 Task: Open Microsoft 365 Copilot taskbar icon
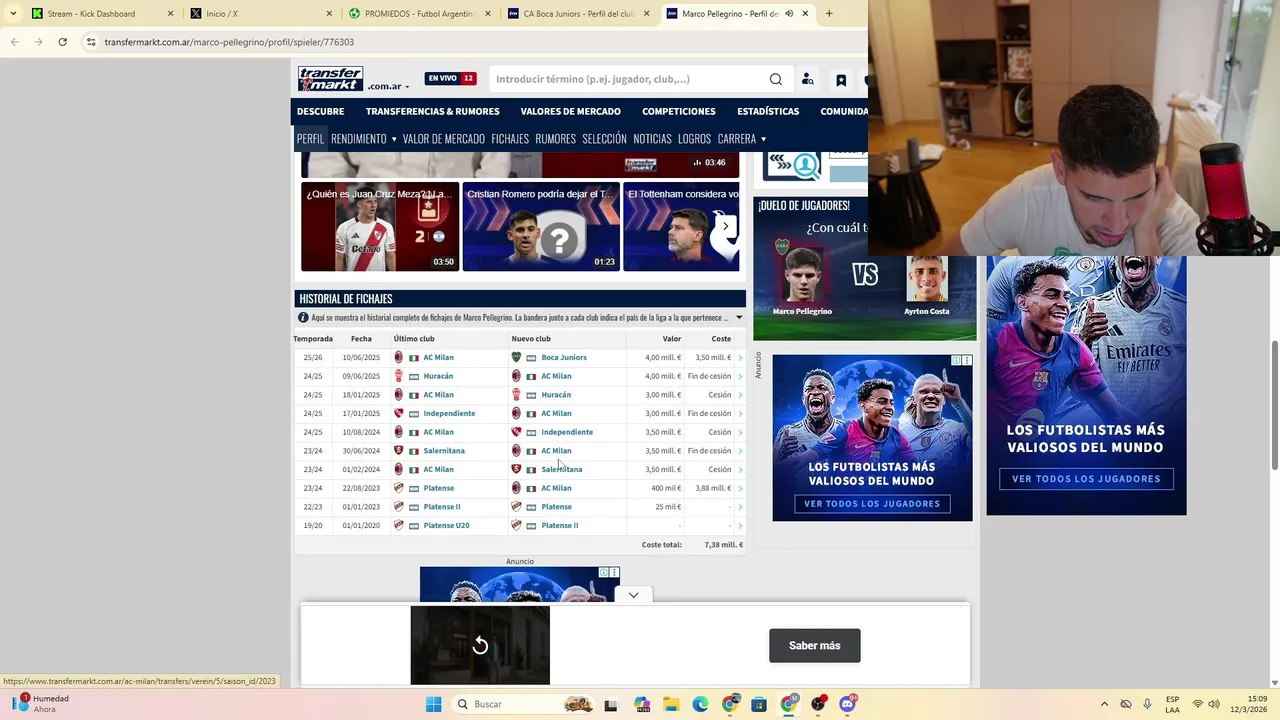pos(642,704)
